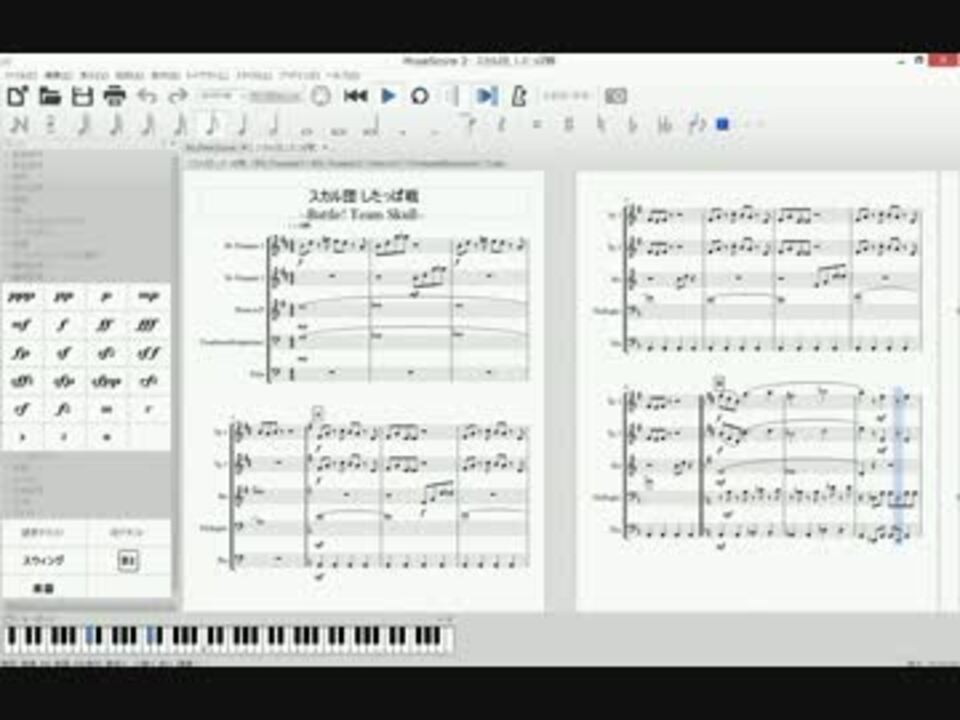Print the score with the printer icon

pyautogui.click(x=114, y=96)
